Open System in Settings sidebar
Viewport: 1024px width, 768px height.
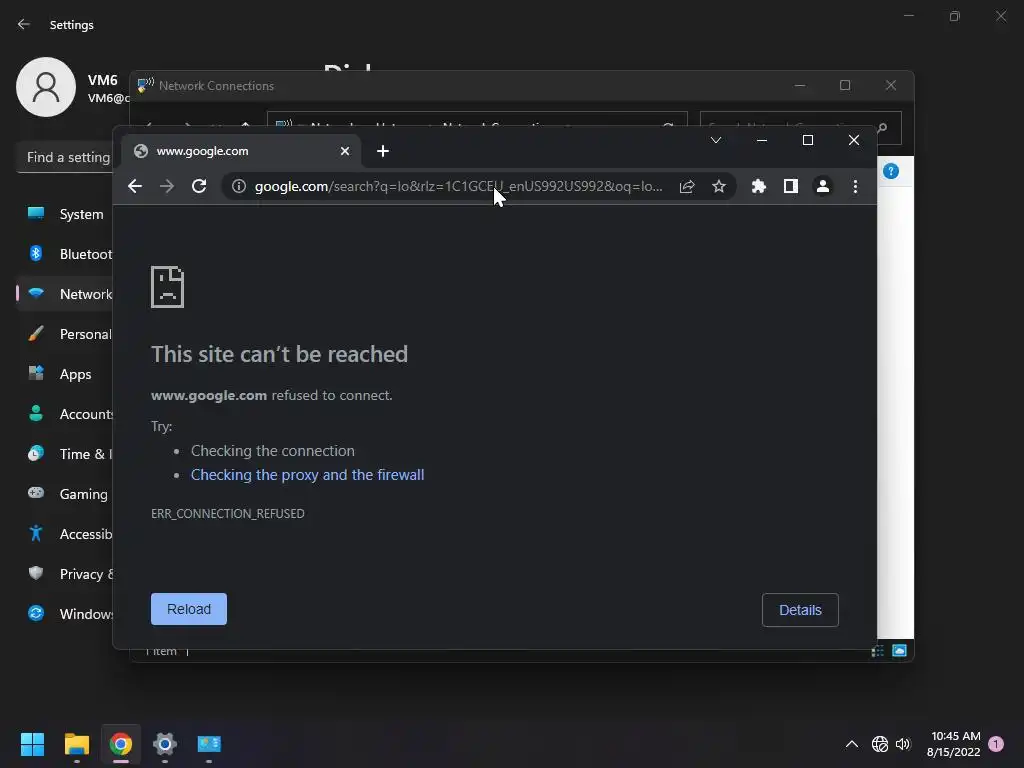coord(65,214)
